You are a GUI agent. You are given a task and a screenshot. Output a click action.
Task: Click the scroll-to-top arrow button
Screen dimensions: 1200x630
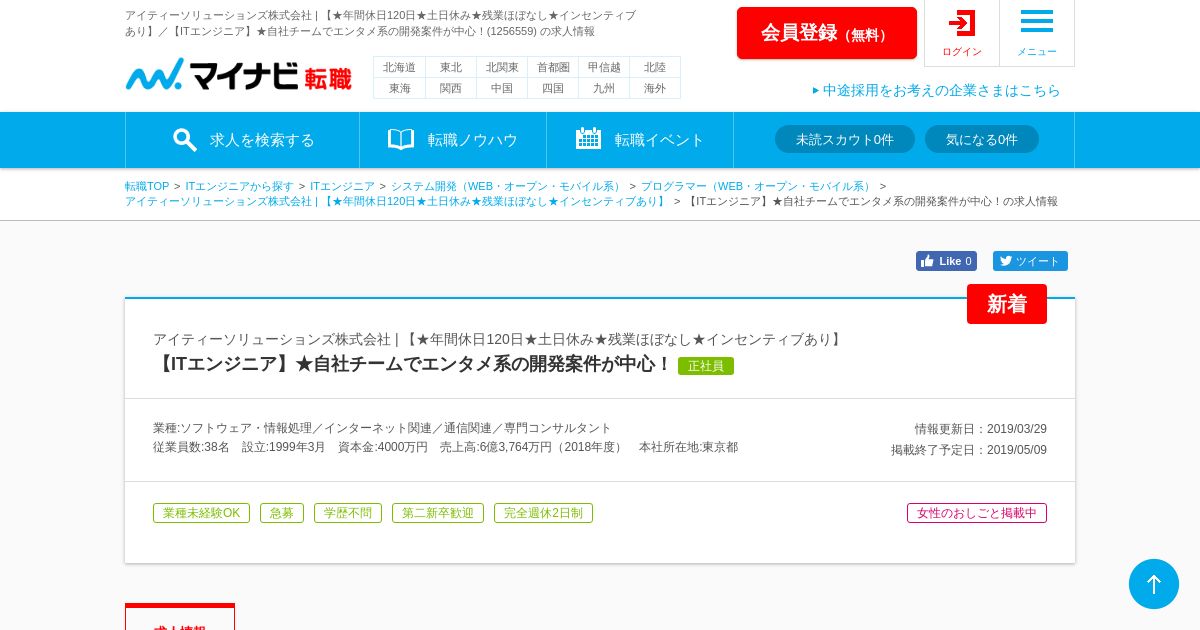click(x=1154, y=584)
